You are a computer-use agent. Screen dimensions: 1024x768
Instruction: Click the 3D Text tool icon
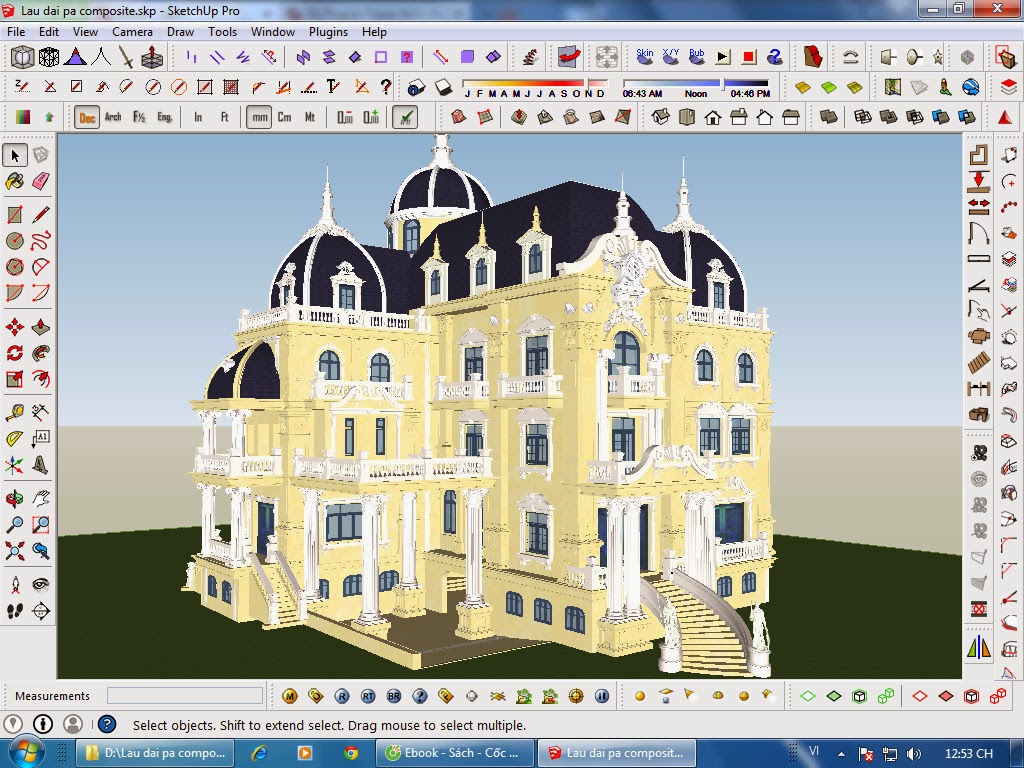point(40,464)
